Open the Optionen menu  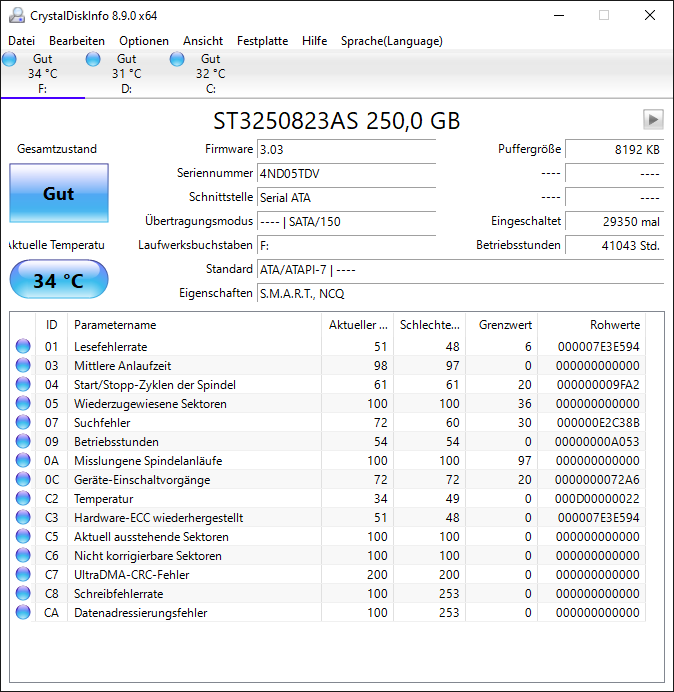click(x=144, y=41)
